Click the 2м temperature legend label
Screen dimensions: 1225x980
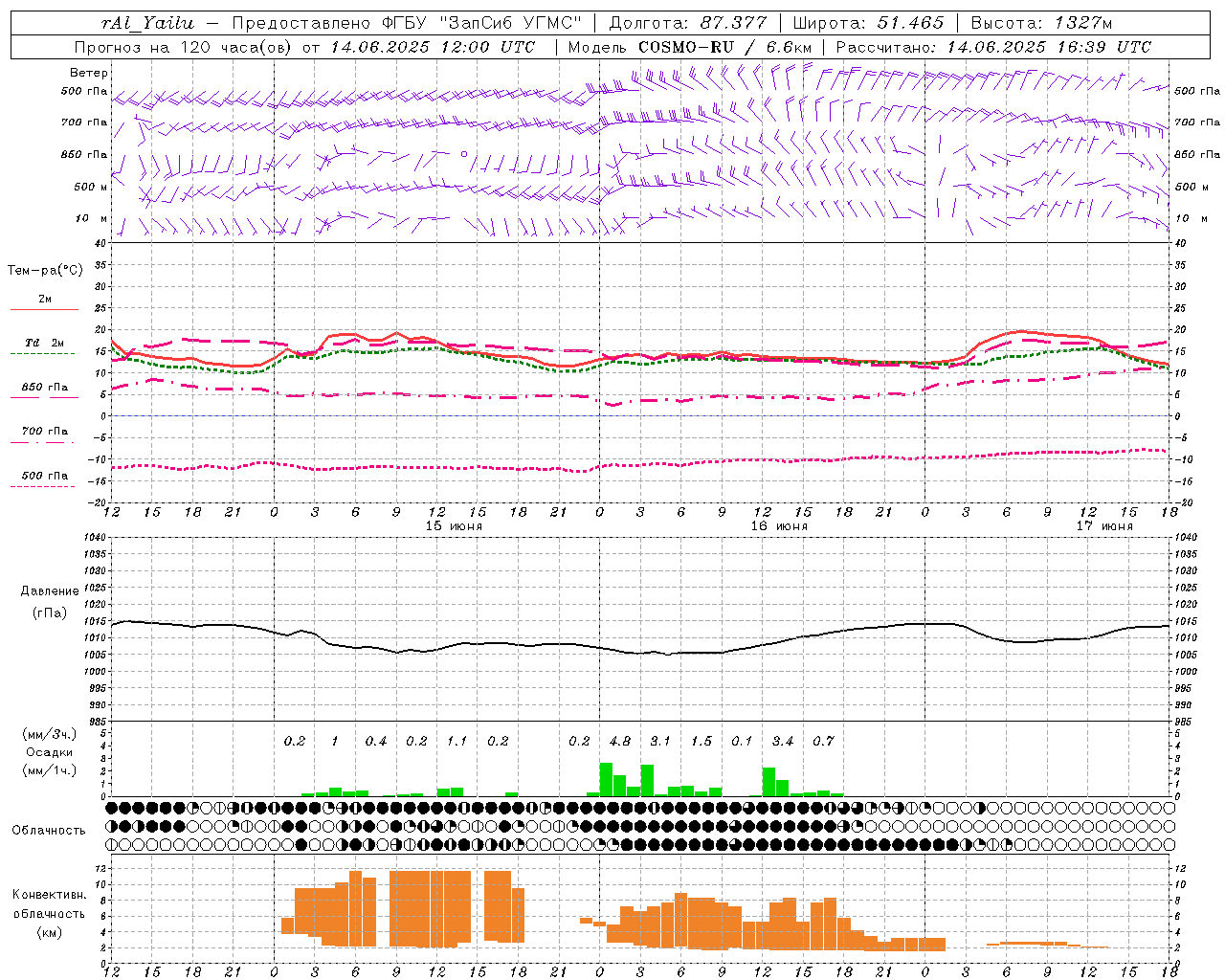pyautogui.click(x=45, y=300)
